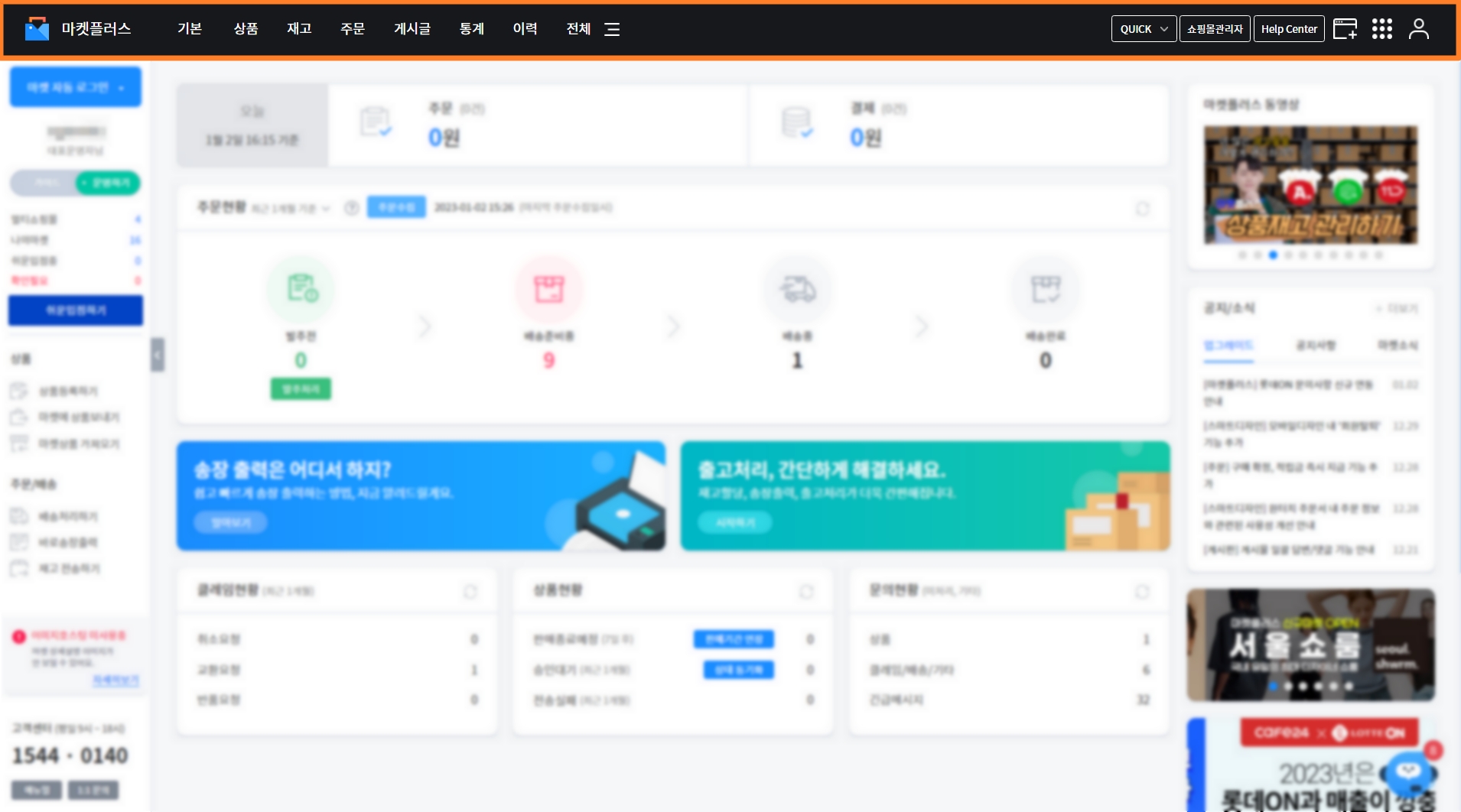Open the 이력 menu
Screen dimensions: 1461x812
tap(526, 29)
